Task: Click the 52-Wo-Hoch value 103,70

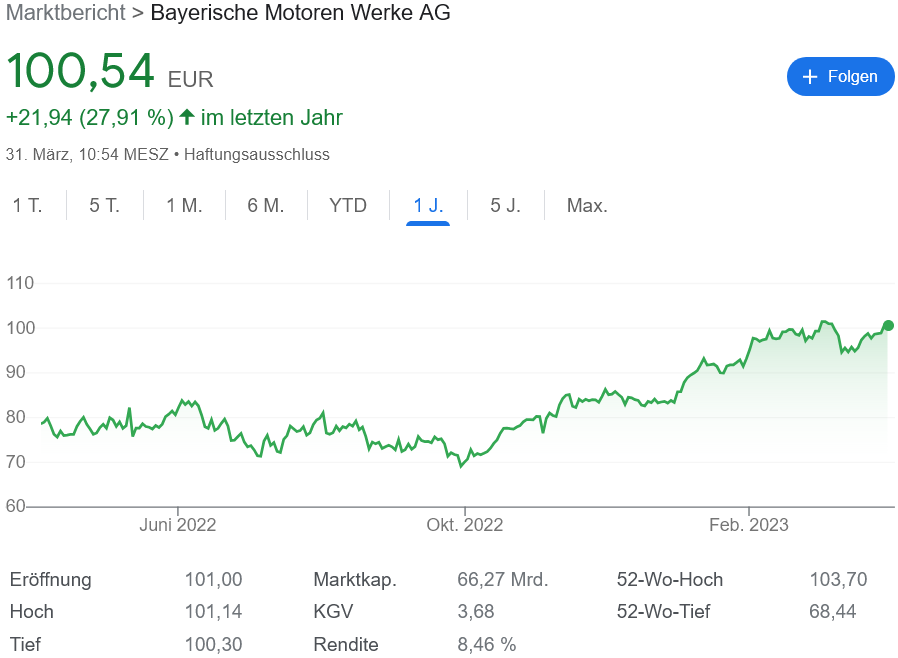Action: coord(837,580)
